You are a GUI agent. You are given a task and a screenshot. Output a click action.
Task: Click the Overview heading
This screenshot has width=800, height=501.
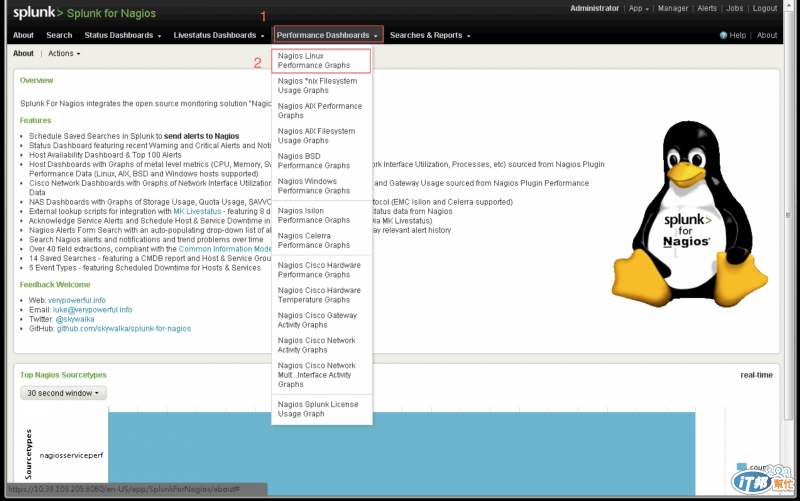pyautogui.click(x=36, y=80)
